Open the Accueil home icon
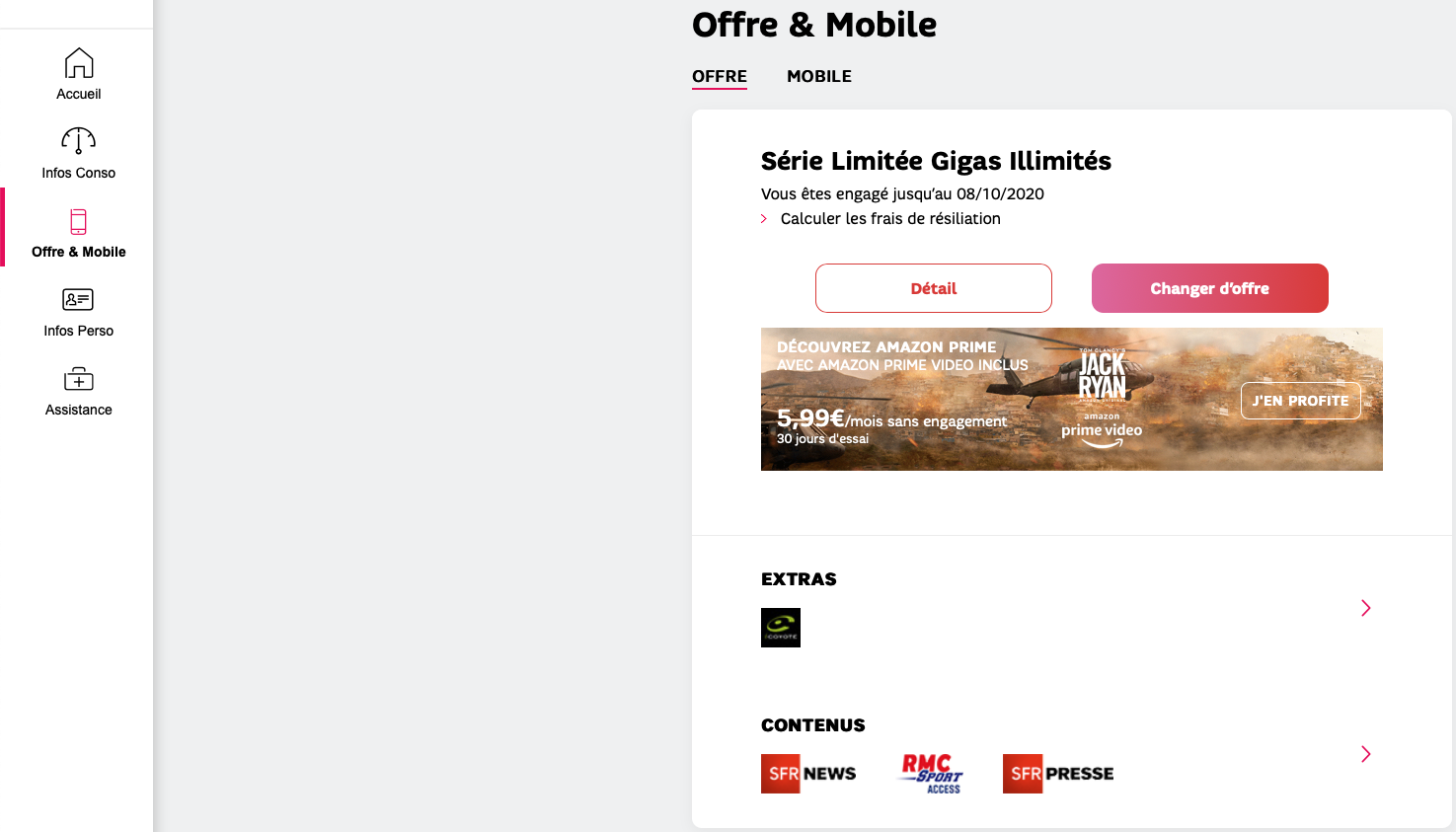The height and width of the screenshot is (832, 1456). [x=79, y=63]
